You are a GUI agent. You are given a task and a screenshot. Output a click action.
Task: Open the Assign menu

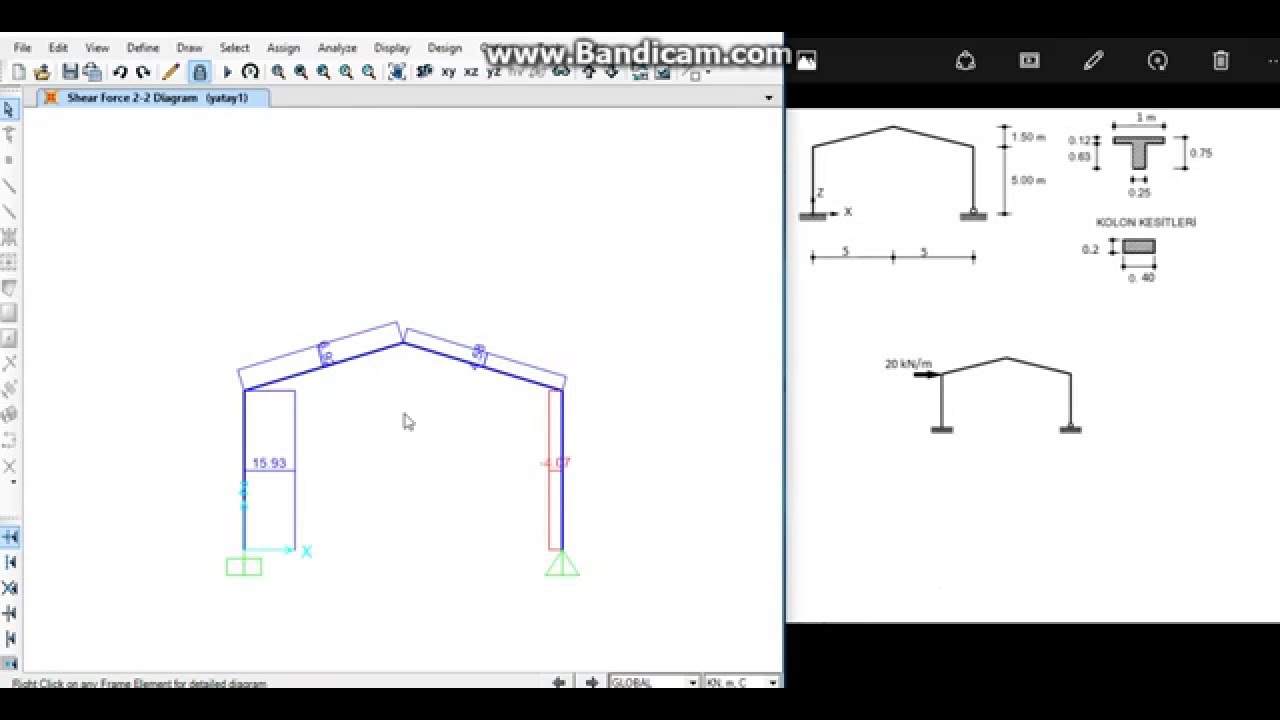coord(283,48)
